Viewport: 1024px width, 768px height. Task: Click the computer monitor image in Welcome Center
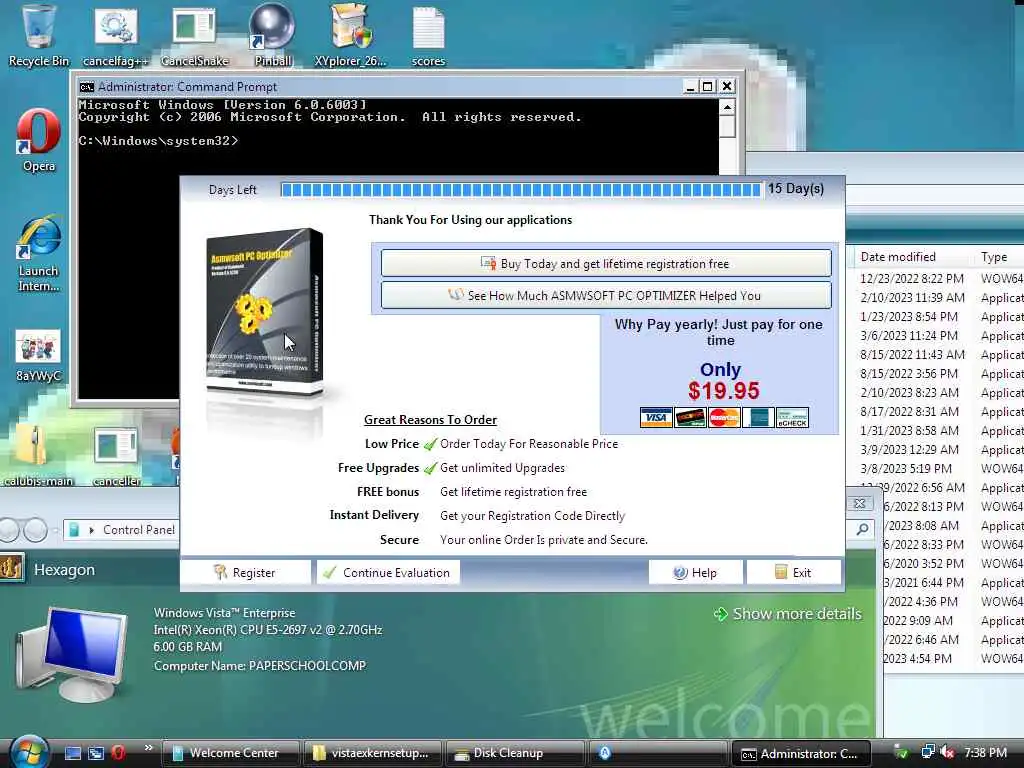click(71, 653)
